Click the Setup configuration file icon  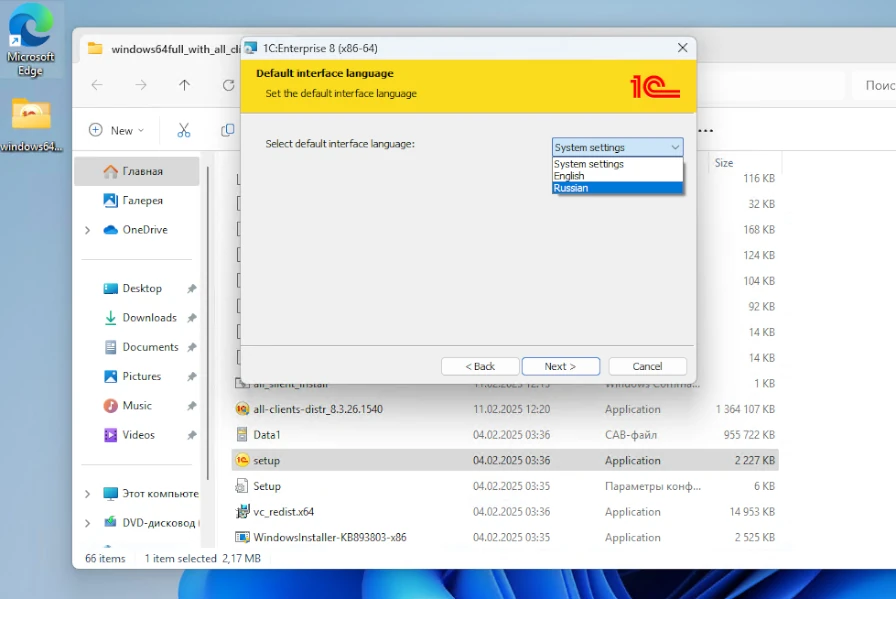click(x=242, y=486)
